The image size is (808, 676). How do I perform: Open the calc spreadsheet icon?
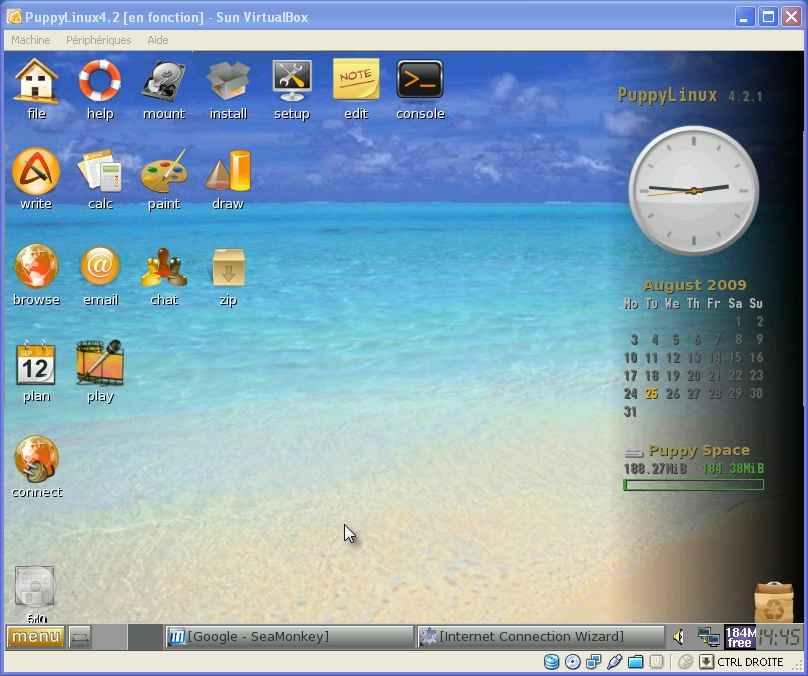(99, 171)
